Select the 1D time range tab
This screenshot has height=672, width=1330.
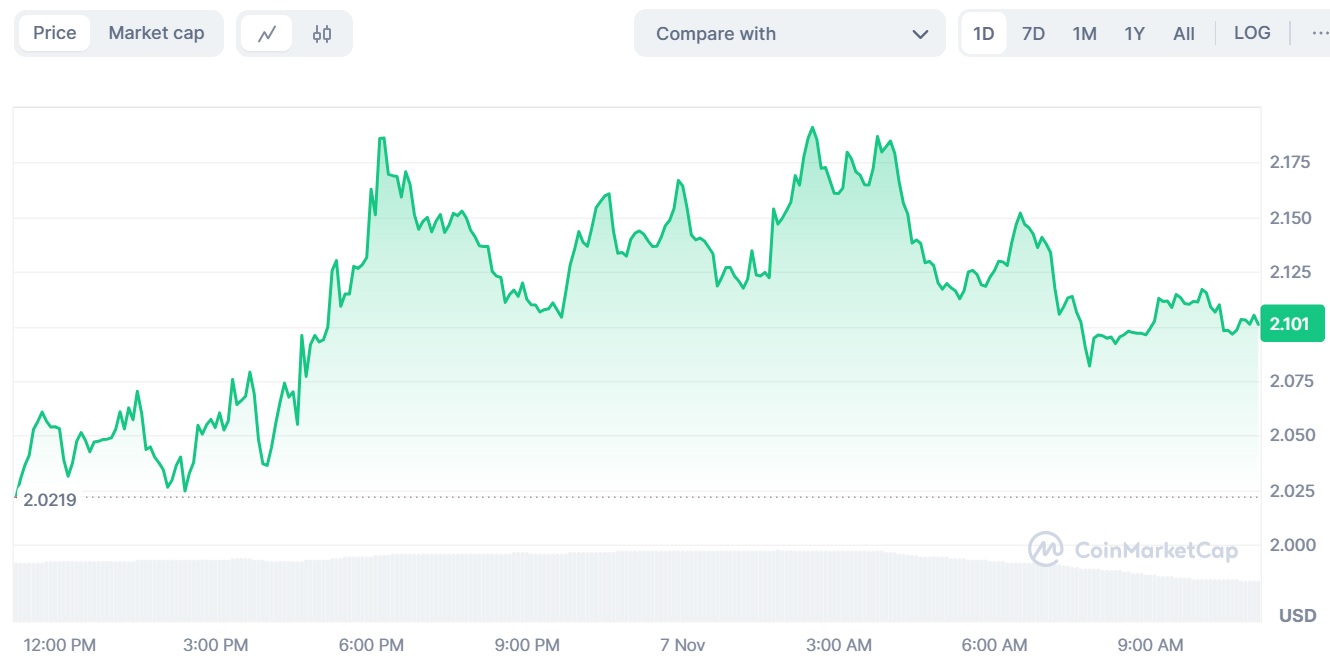(x=984, y=34)
